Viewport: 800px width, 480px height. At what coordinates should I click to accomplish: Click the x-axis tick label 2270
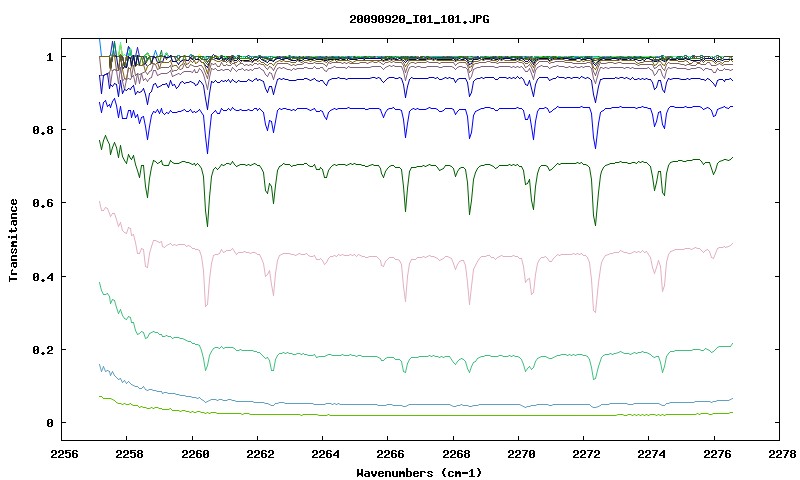coord(521,454)
